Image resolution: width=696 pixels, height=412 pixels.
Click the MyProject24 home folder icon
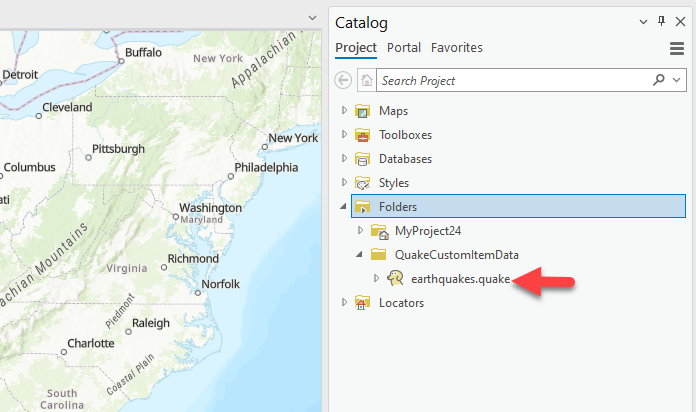click(379, 231)
